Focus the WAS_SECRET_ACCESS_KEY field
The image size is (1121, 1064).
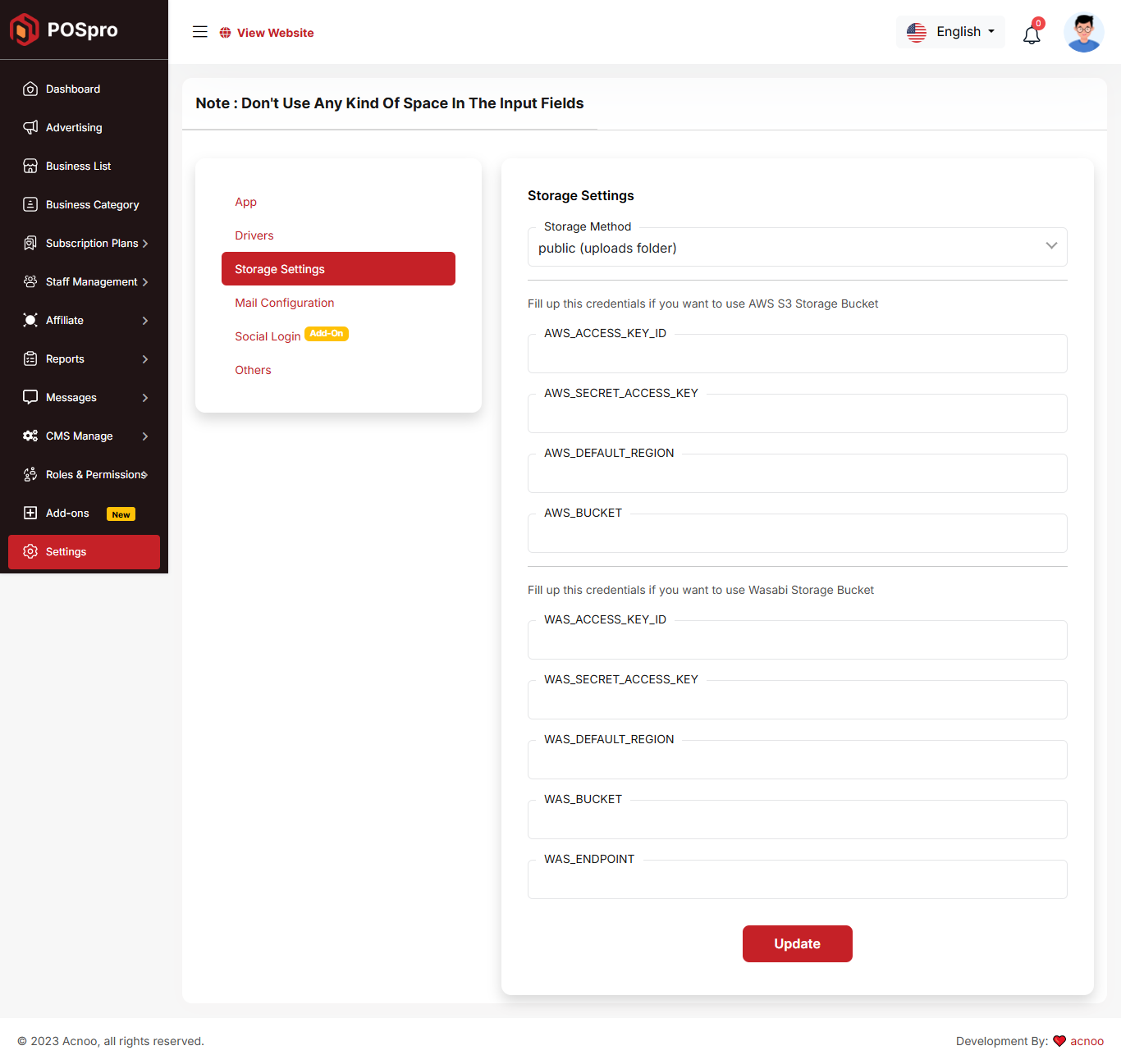[x=797, y=700]
